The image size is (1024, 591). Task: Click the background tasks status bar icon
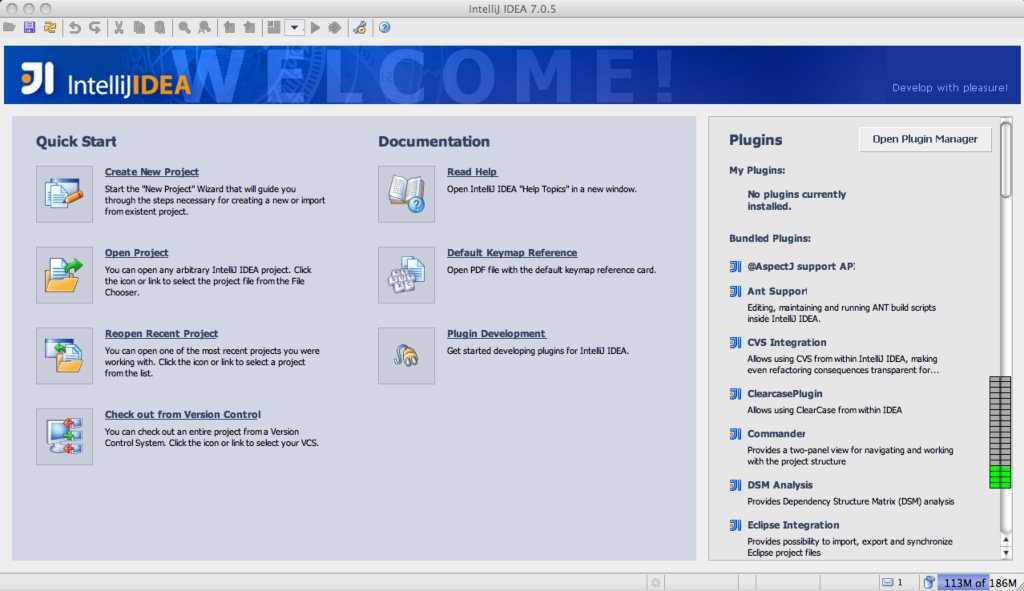[x=656, y=583]
